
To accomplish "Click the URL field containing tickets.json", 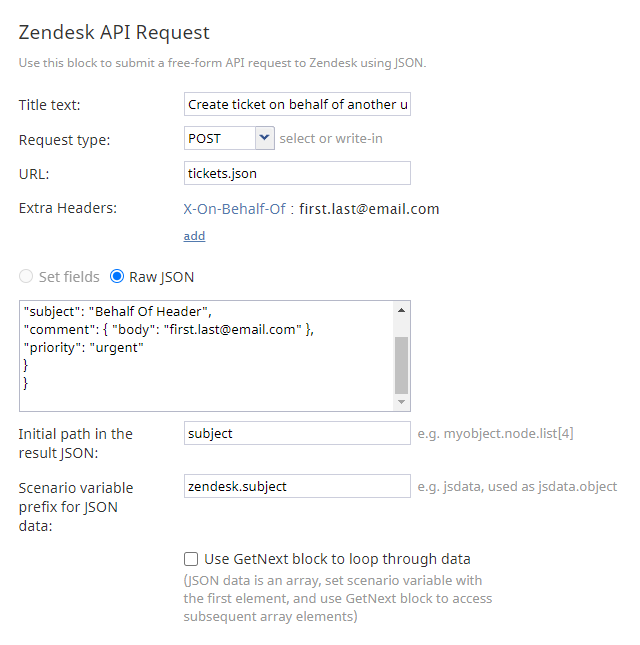I will point(297,173).
